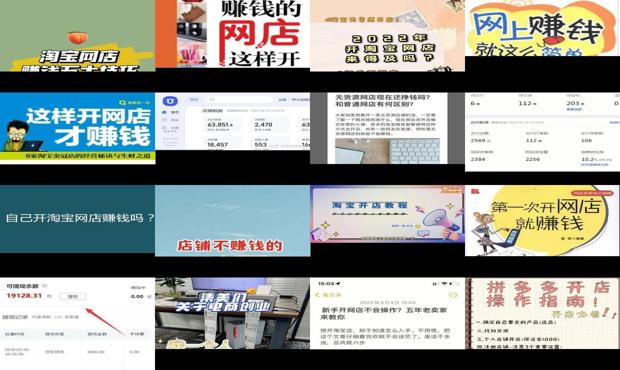This screenshot has height=370, width=620.
Task: Open the 网上赚钱就这么简单 thumbnail
Action: tap(542, 28)
